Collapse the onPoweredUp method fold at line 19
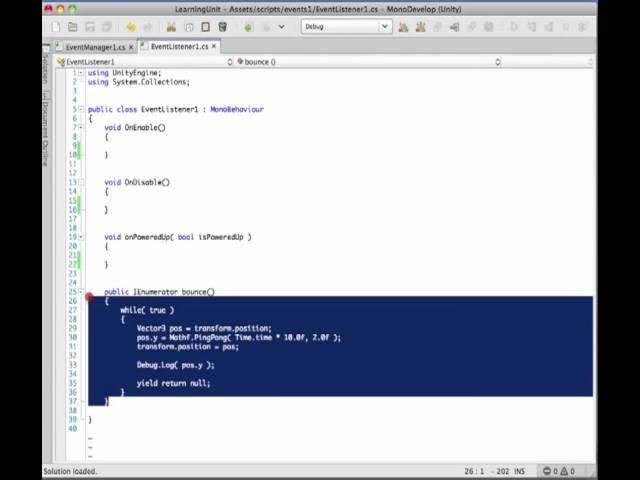 pyautogui.click(x=81, y=237)
